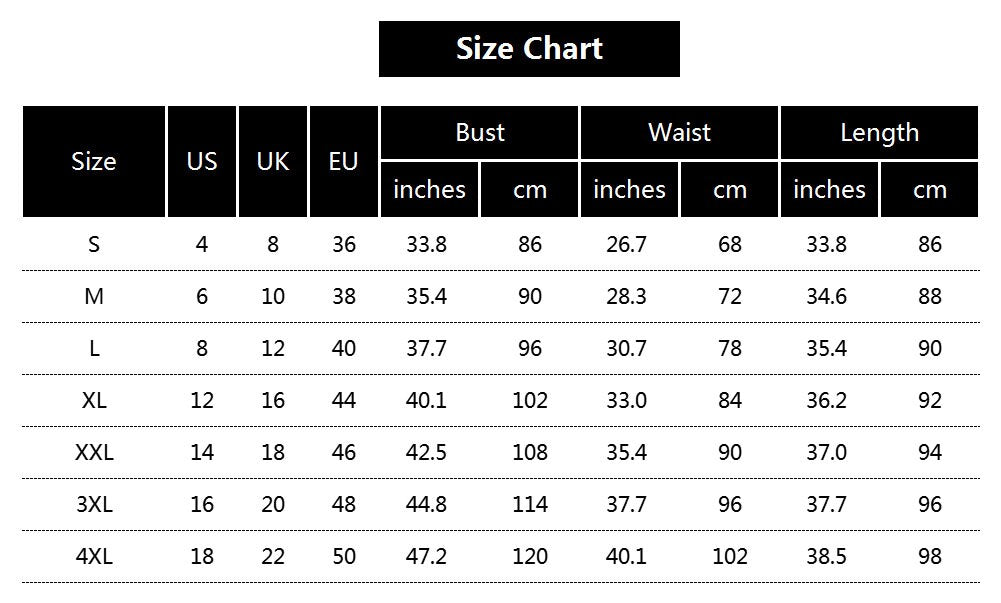Viewport: 1001px width, 603px height.
Task: Click the L row waist cm value 78
Action: click(x=730, y=348)
